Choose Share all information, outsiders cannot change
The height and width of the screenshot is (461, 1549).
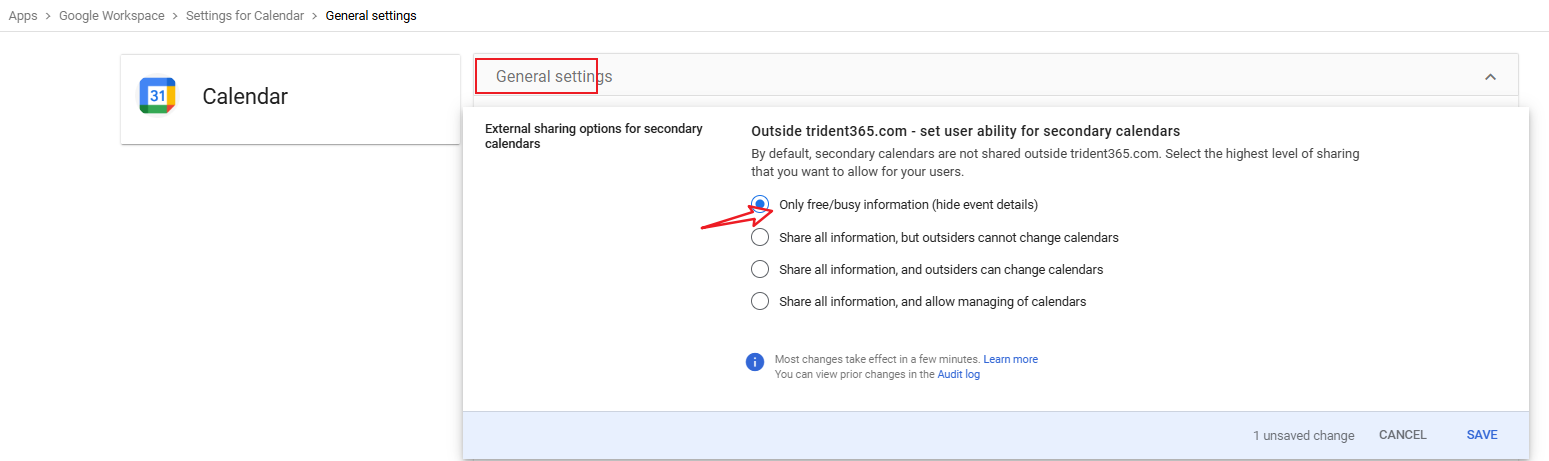760,238
